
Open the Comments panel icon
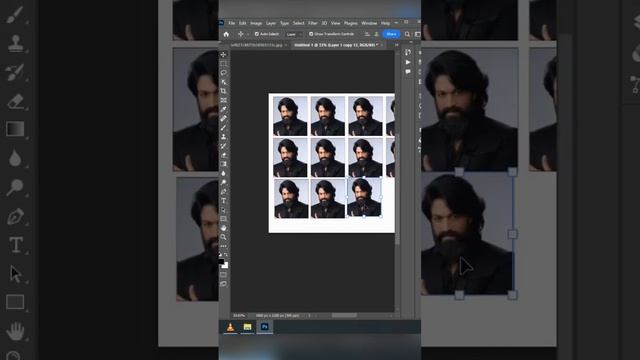pos(408,72)
